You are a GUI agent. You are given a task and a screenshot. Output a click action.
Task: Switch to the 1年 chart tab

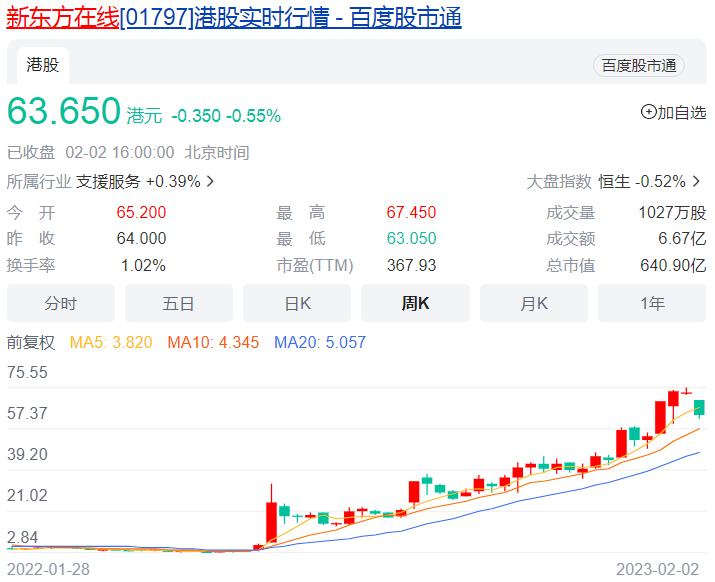652,303
